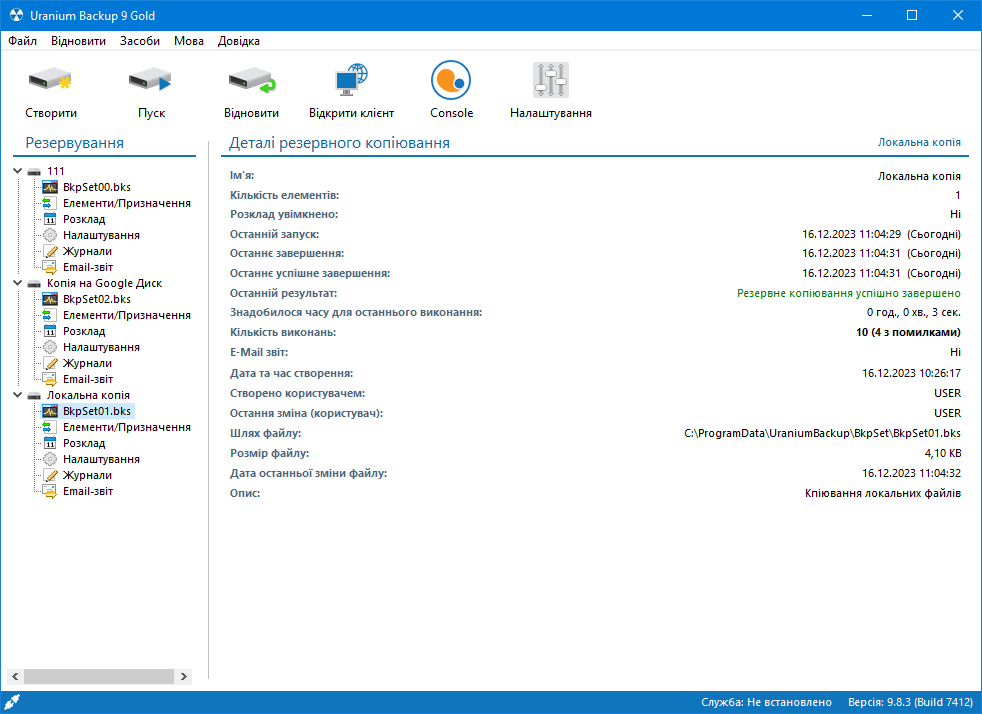Click the Пуск run backup icon
This screenshot has width=982, height=714.
tap(150, 80)
